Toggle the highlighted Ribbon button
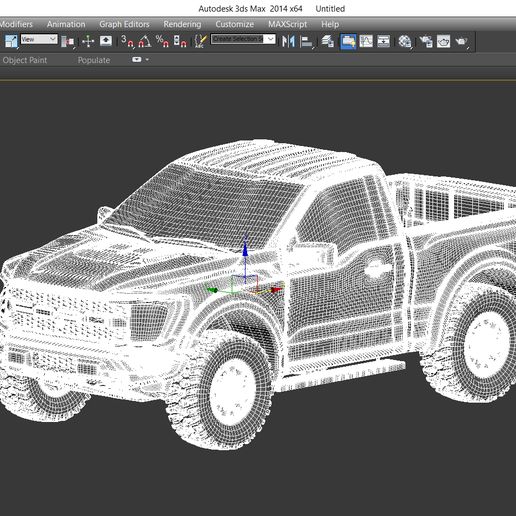Screen dimensions: 516x516 click(x=348, y=41)
